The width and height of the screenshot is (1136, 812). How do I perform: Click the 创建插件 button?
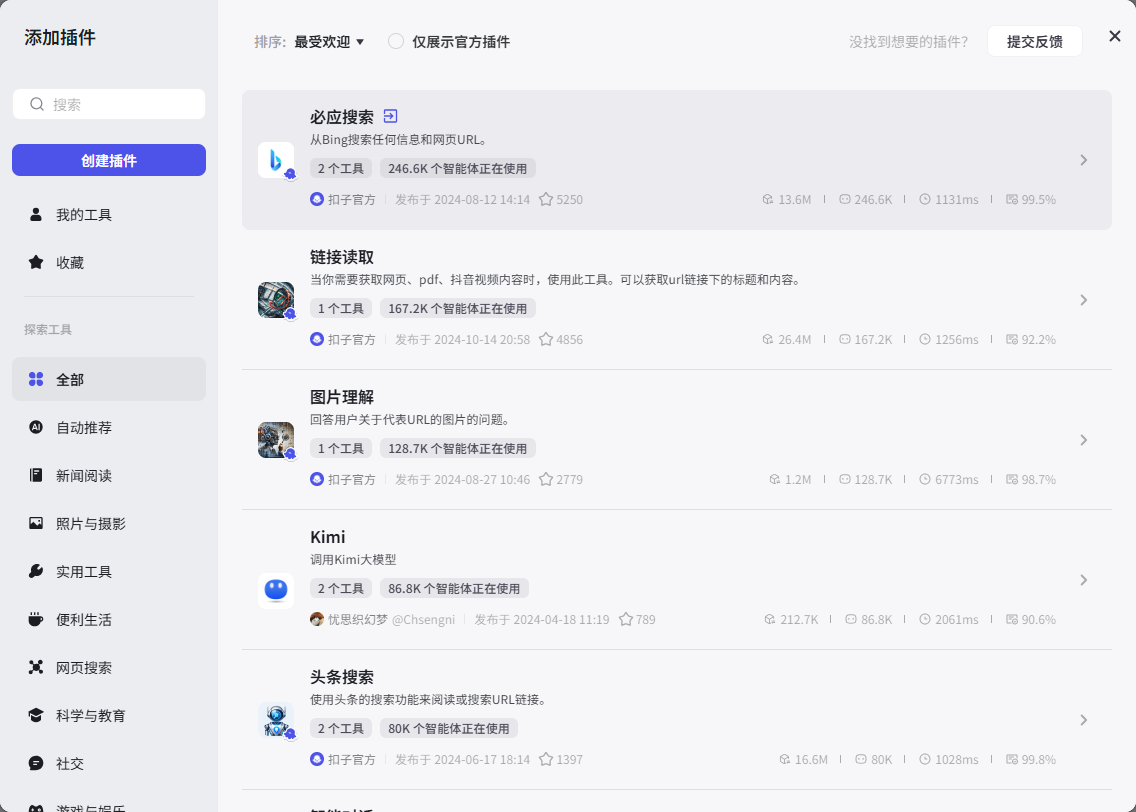click(x=108, y=159)
